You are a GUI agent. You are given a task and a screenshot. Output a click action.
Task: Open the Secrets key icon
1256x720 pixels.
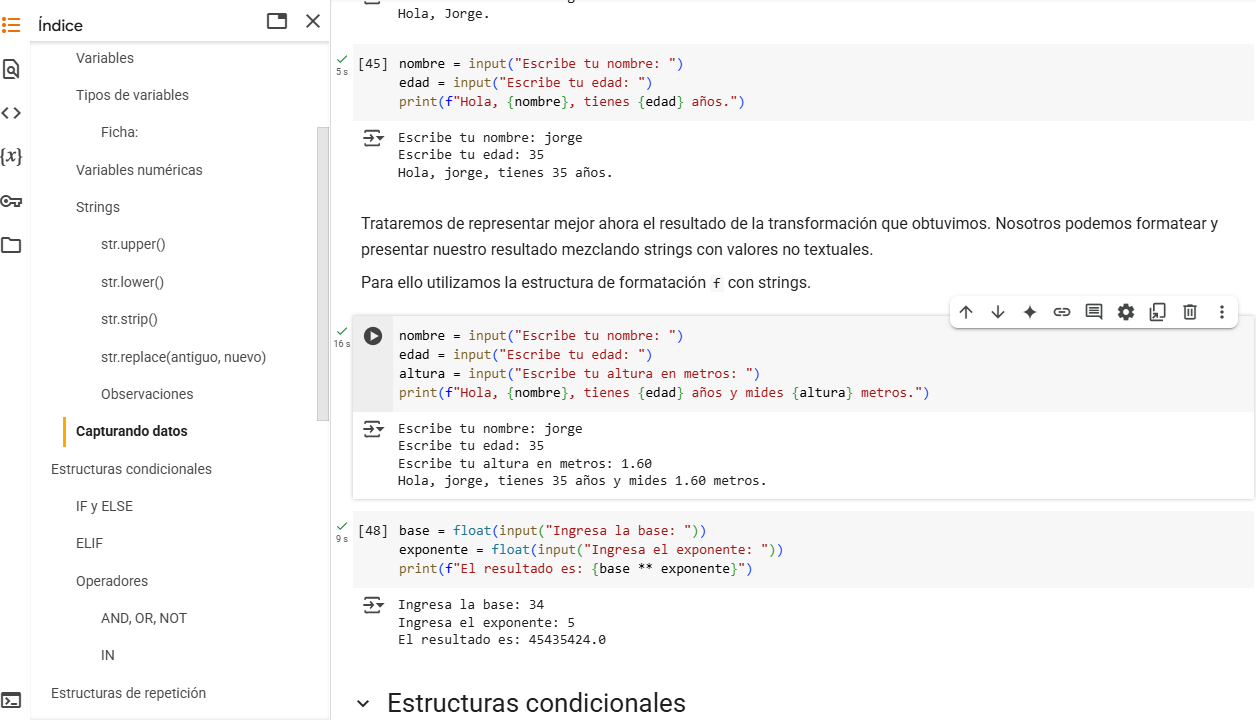[x=11, y=201]
